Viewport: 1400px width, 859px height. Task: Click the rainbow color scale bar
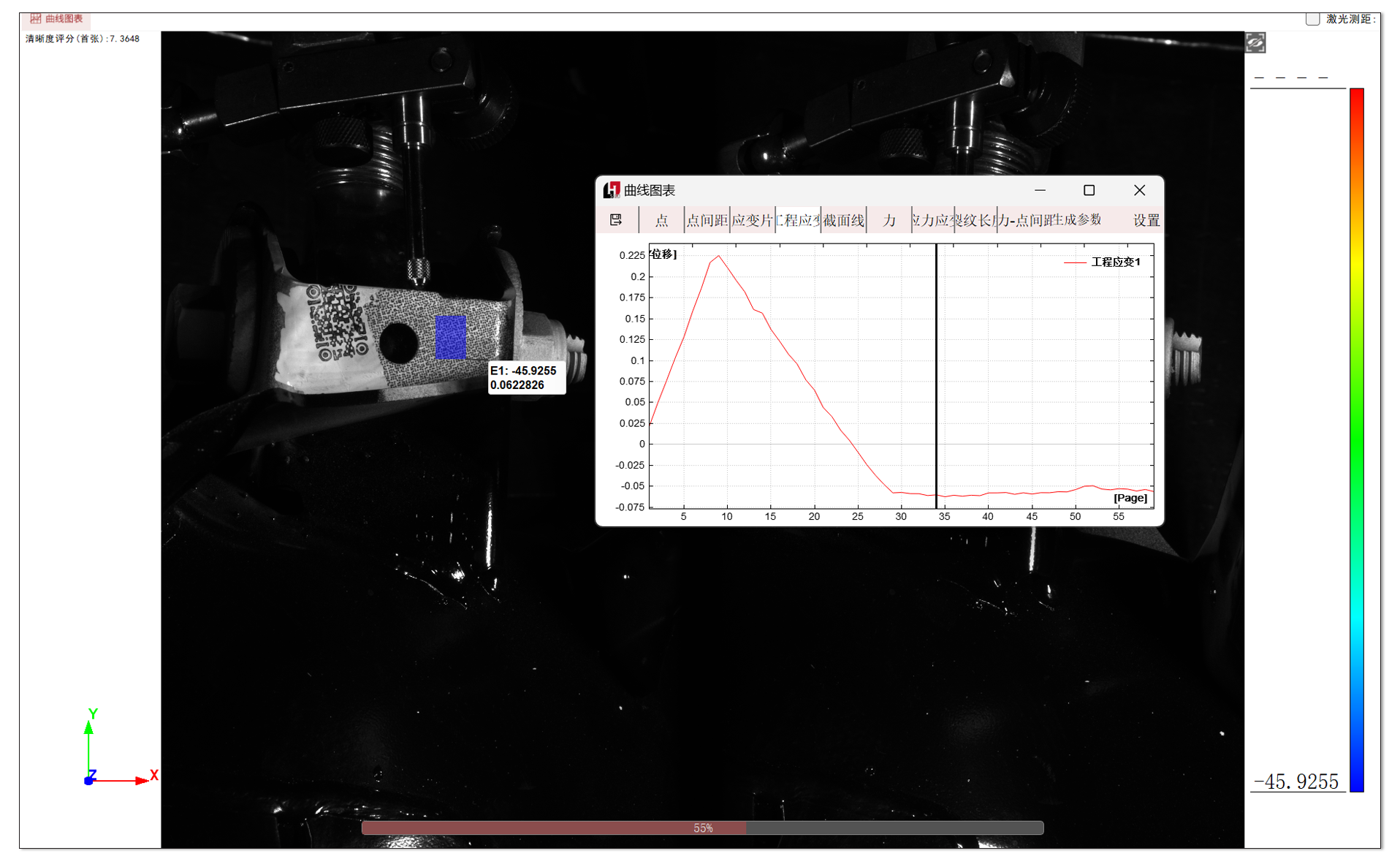click(1356, 439)
